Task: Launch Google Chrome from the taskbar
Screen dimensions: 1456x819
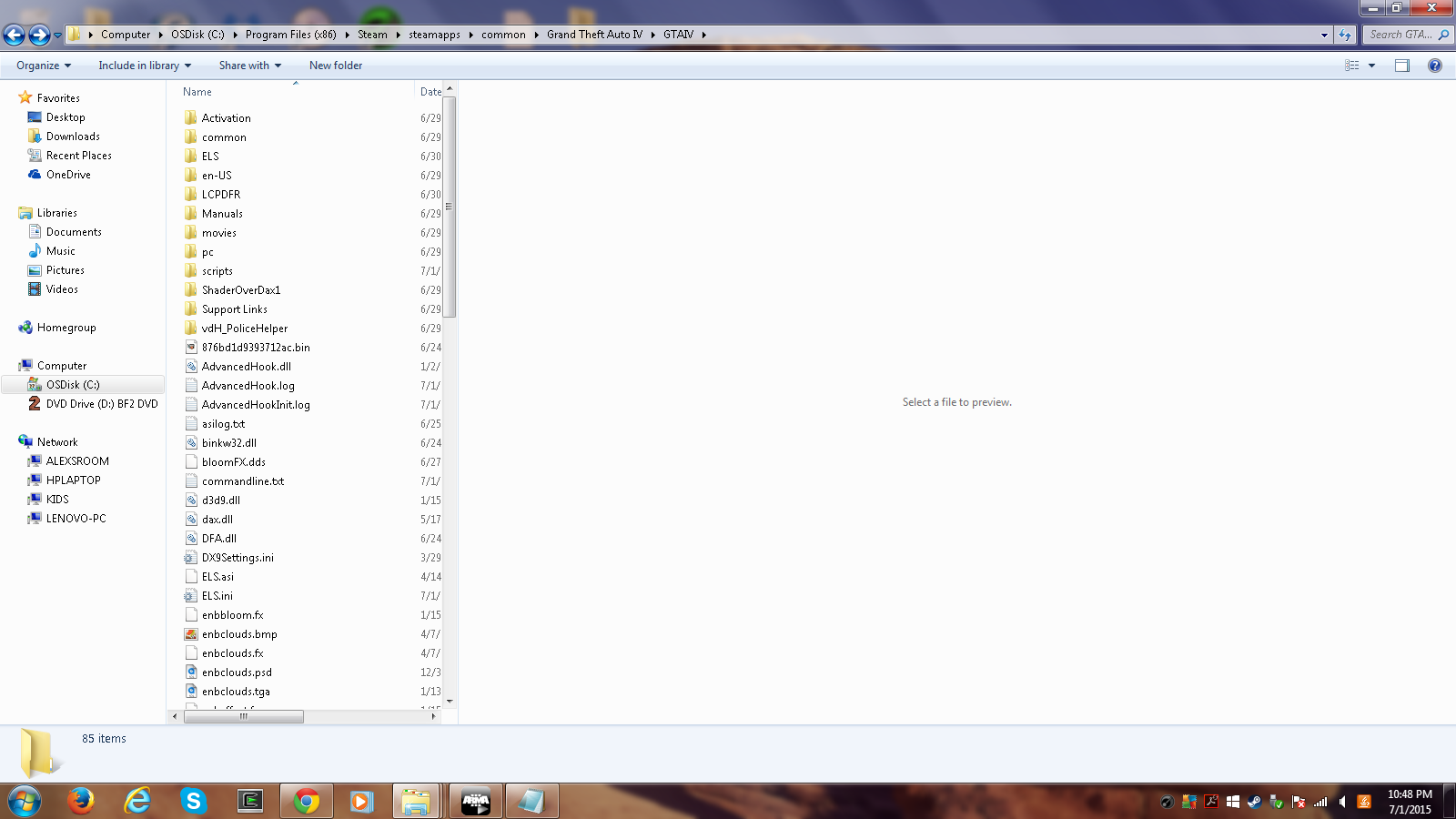Action: (307, 802)
